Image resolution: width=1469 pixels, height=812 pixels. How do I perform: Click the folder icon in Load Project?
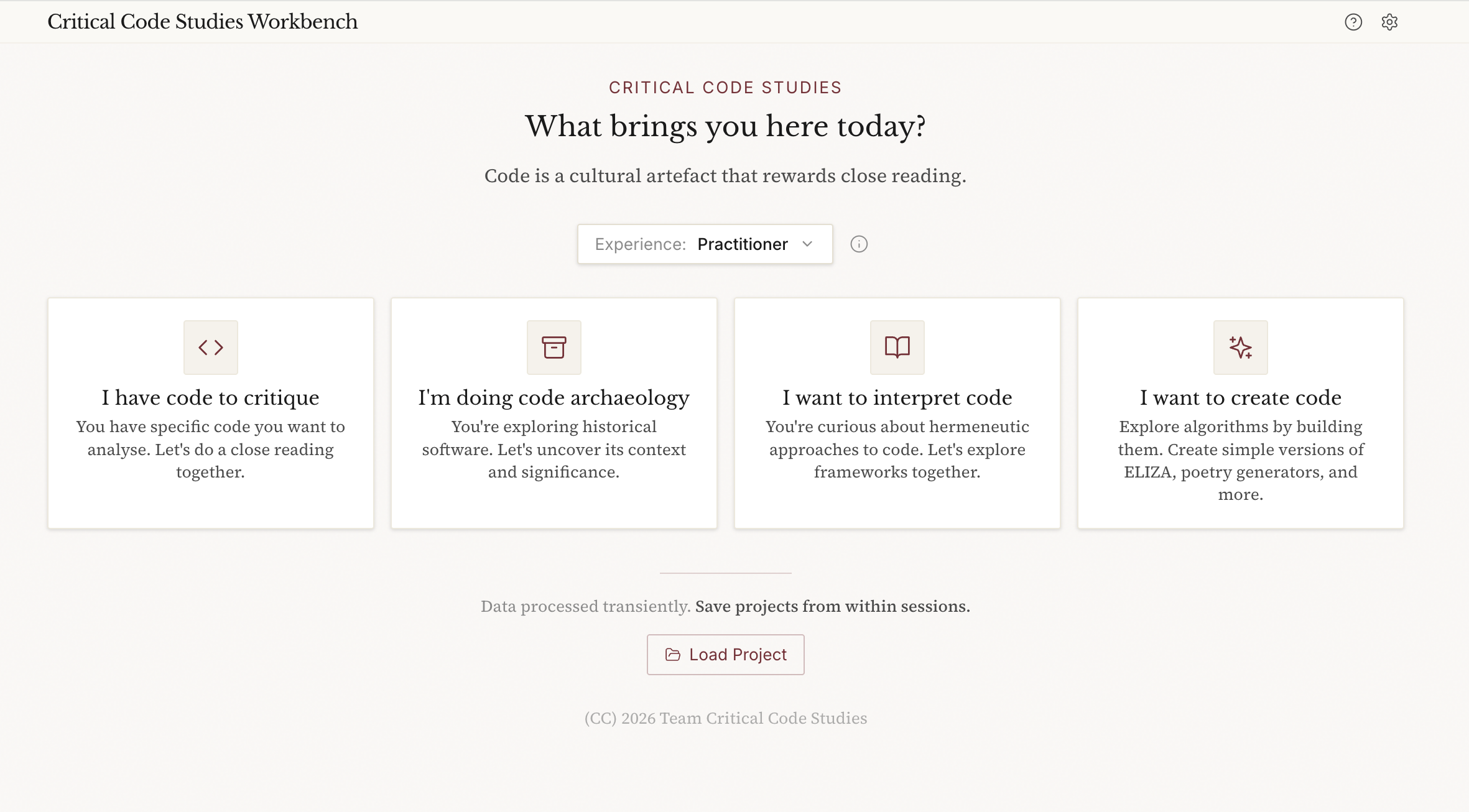tap(673, 655)
